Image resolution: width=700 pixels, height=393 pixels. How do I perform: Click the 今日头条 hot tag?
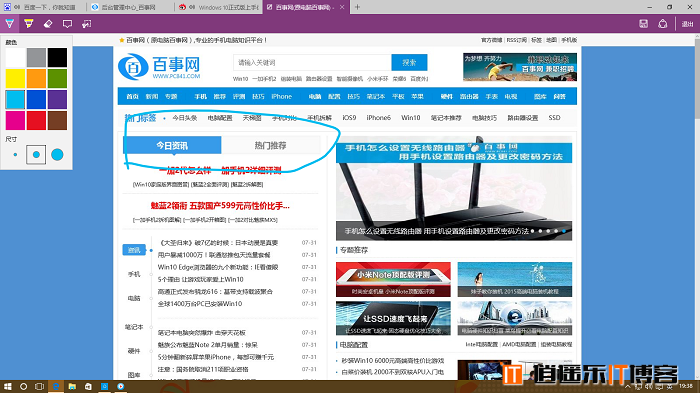(x=185, y=118)
